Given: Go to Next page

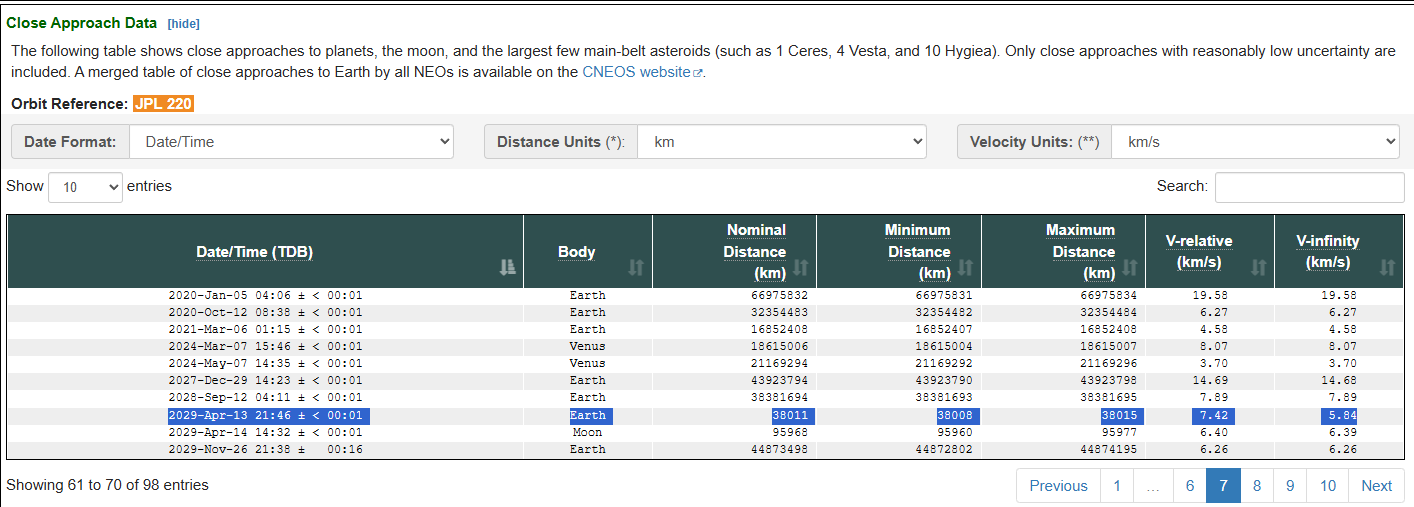Looking at the screenshot, I should pos(1376,485).
